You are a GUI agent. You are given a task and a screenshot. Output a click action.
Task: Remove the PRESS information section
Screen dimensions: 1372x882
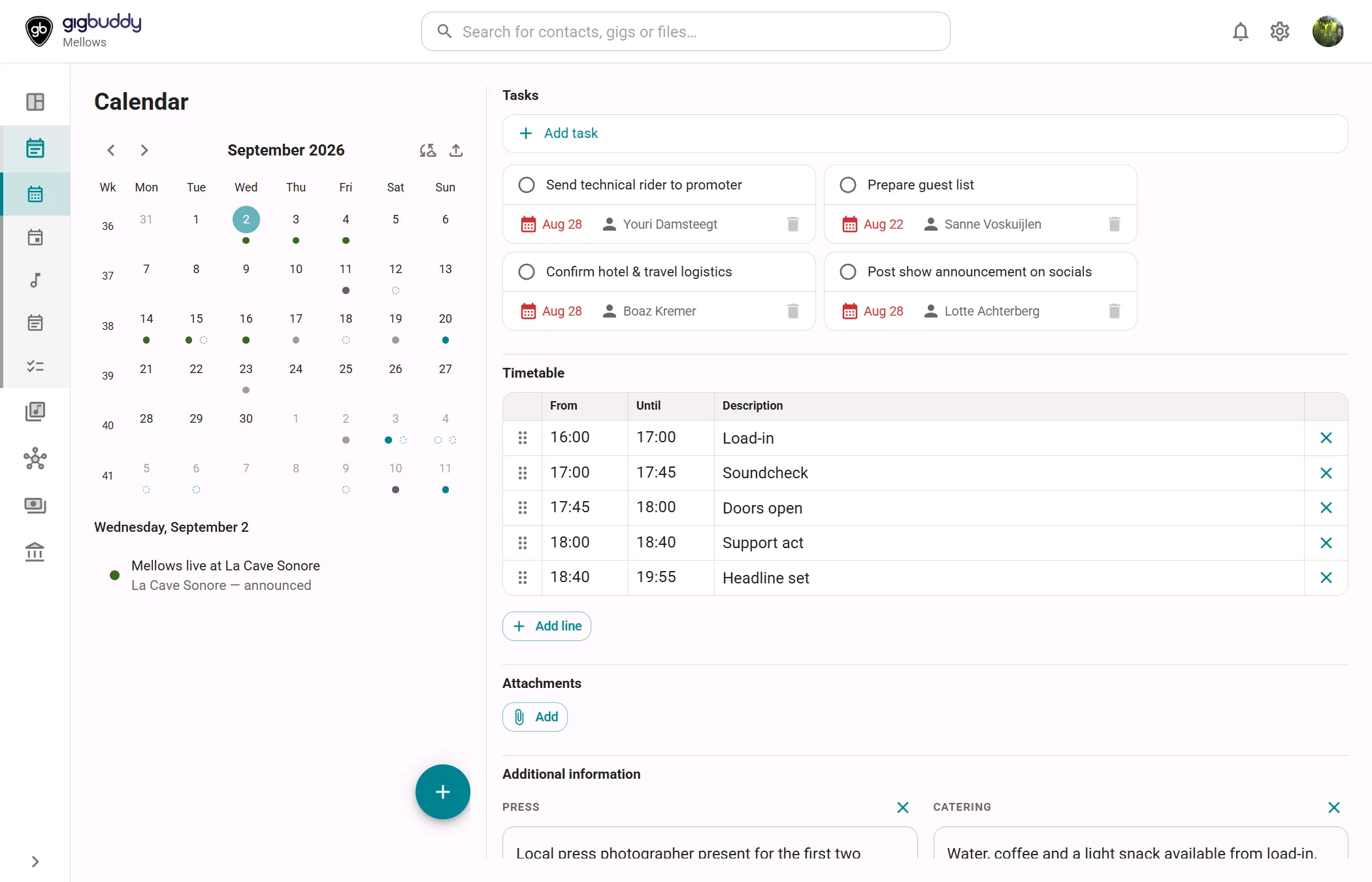coord(903,808)
